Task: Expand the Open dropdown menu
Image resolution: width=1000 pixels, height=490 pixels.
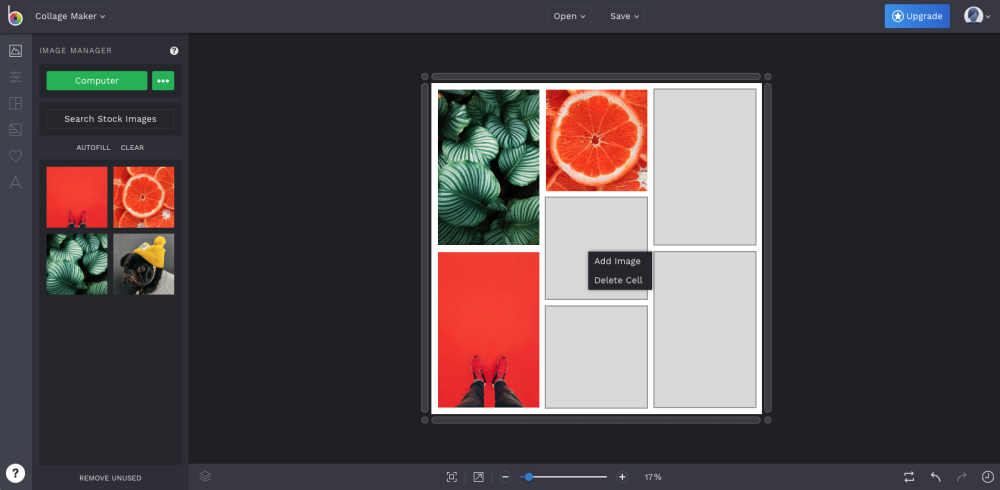Action: (570, 16)
